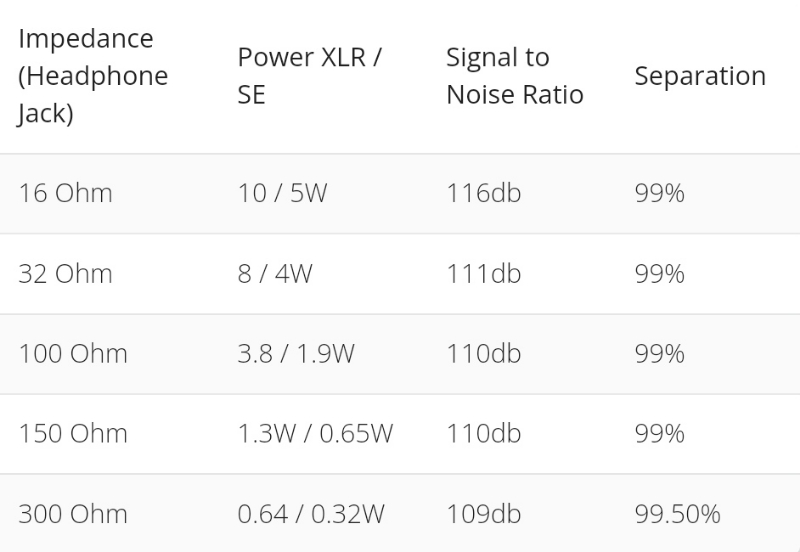Select the 0.64 / 0.32W power cell

pos(311,514)
